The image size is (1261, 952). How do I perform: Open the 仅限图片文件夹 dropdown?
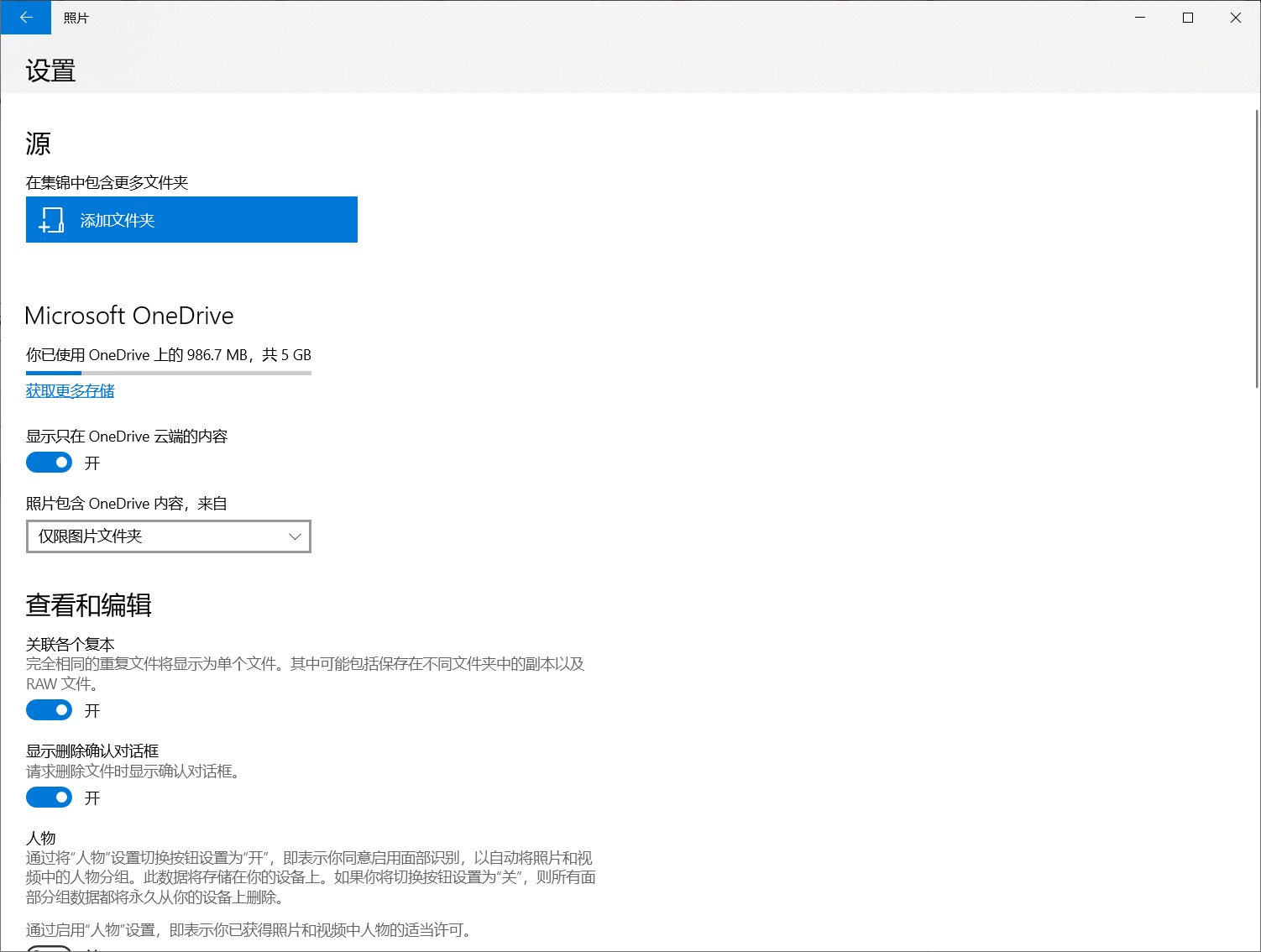pos(169,536)
